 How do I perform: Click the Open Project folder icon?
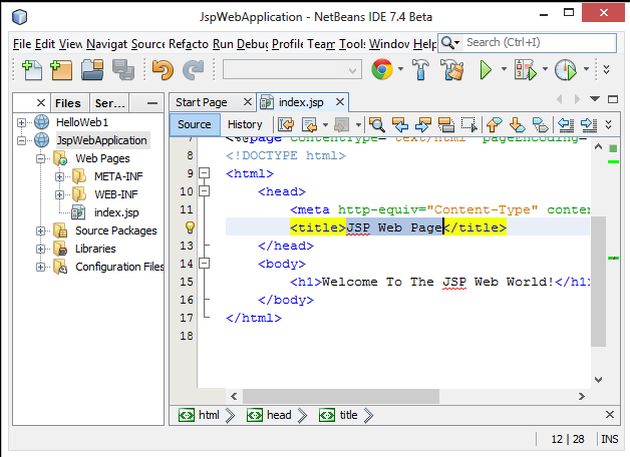pos(92,70)
